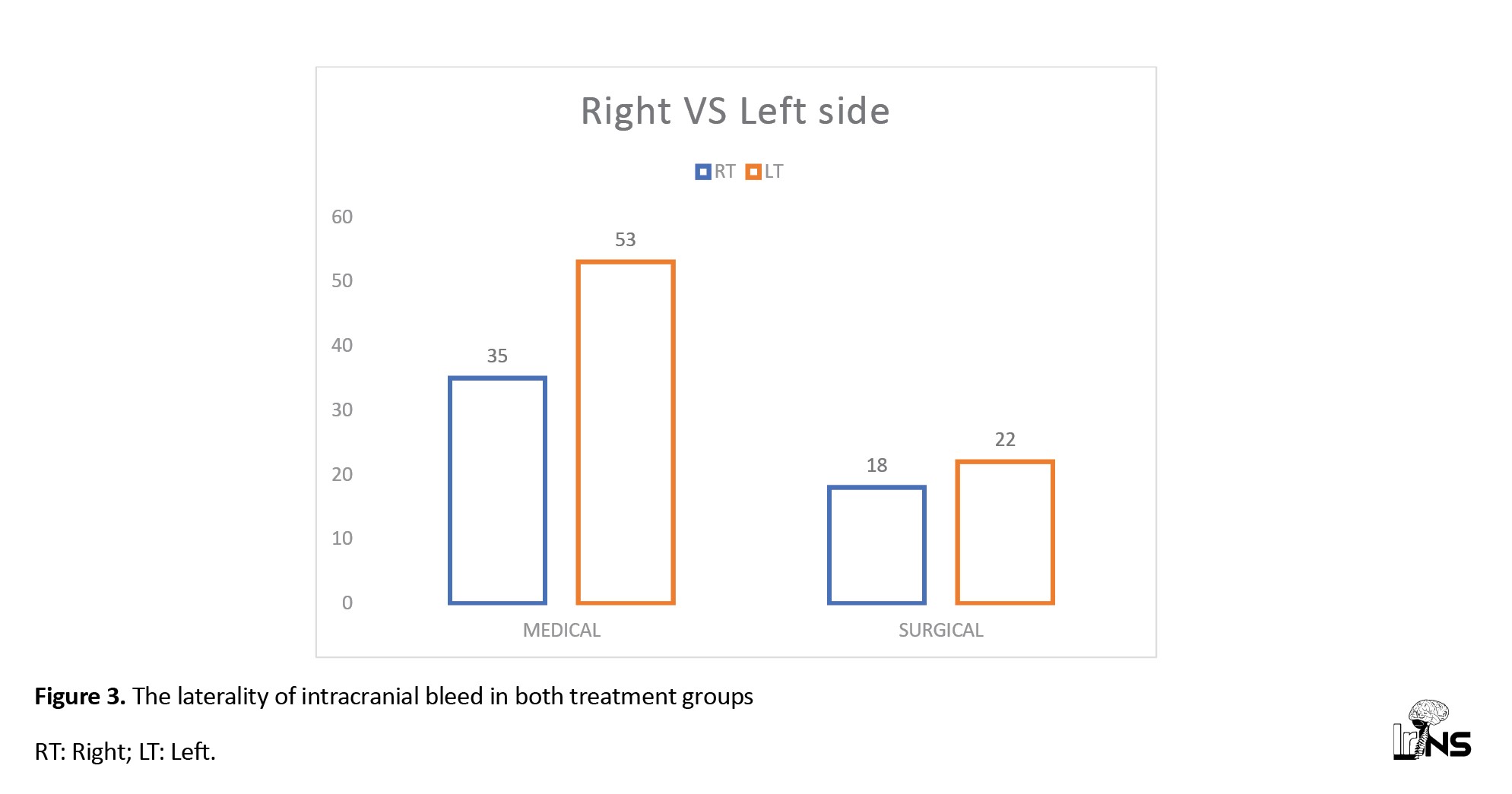Click the data label 35
This screenshot has height=794, width=1512.
[x=497, y=356]
